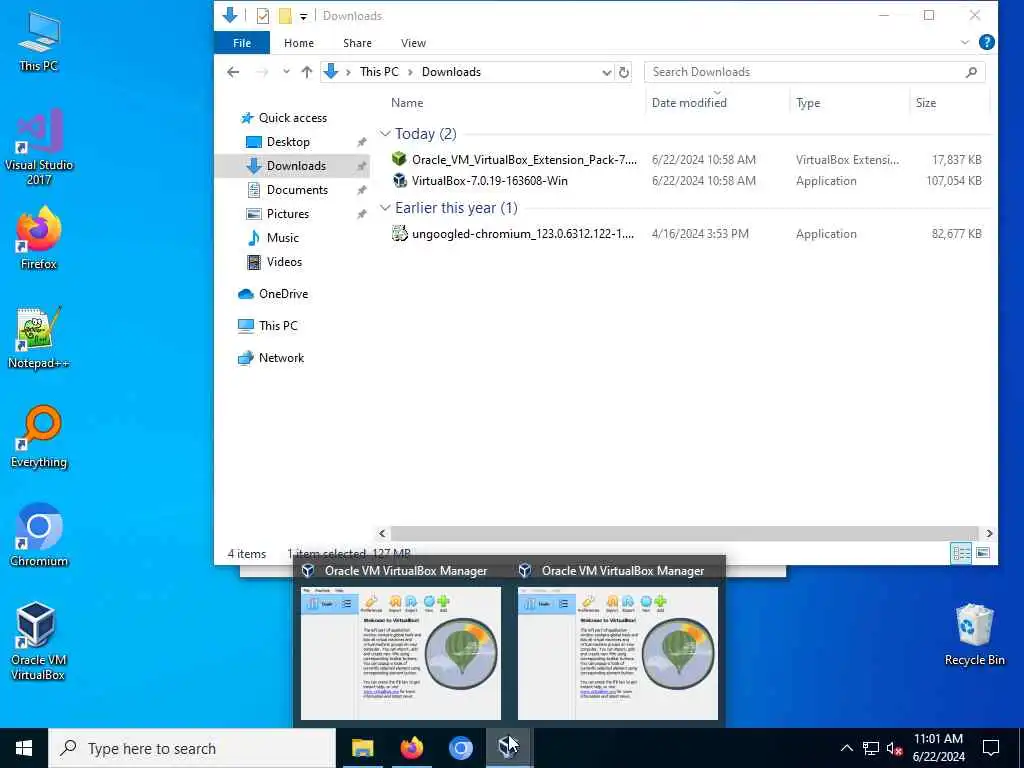Select the VirtualBox-7.0.19-163608-Win file

tap(489, 181)
